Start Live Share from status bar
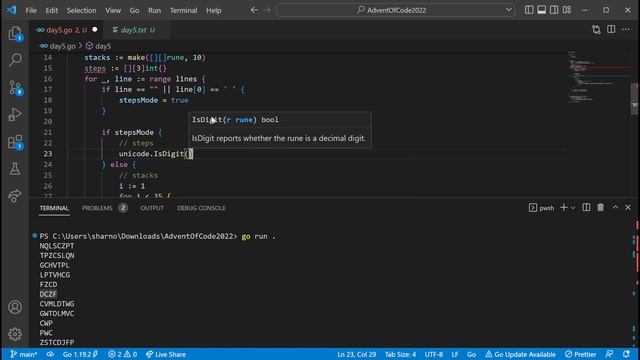This screenshot has height=360, width=640. point(166,354)
